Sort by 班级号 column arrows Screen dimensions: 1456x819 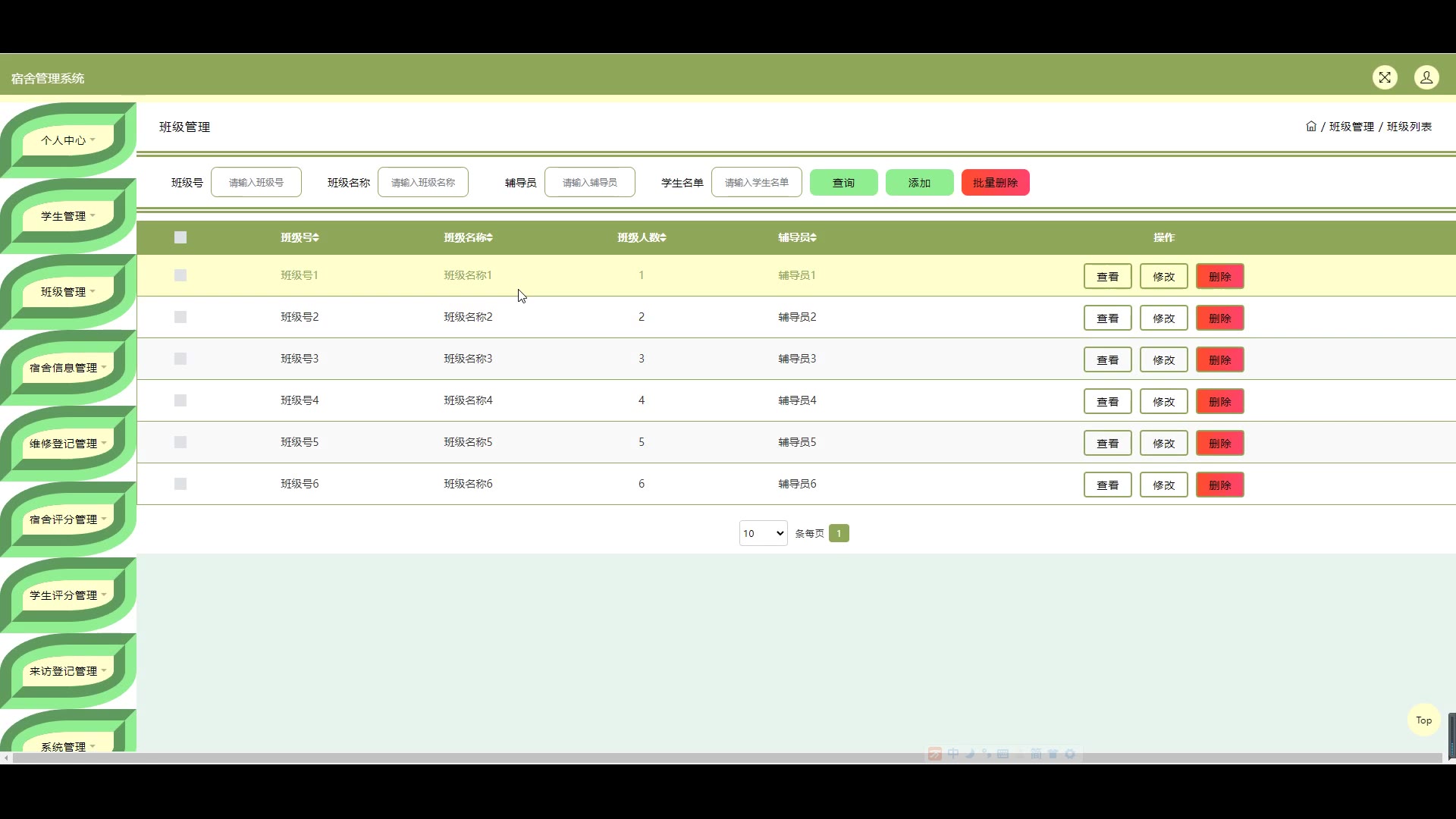coord(316,238)
